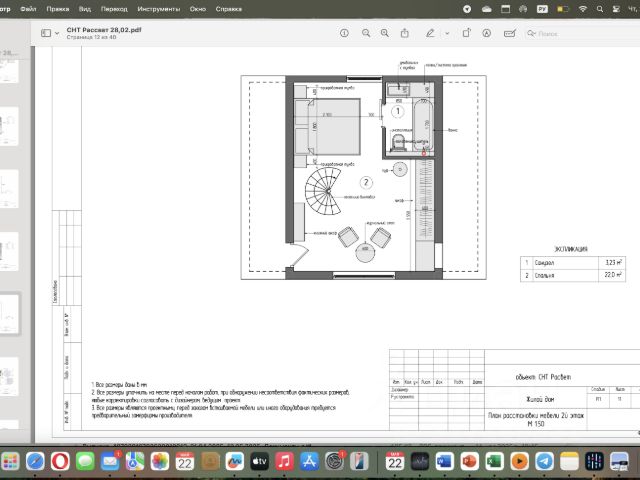
Task: Open App Store from the Dock
Action: [309, 462]
